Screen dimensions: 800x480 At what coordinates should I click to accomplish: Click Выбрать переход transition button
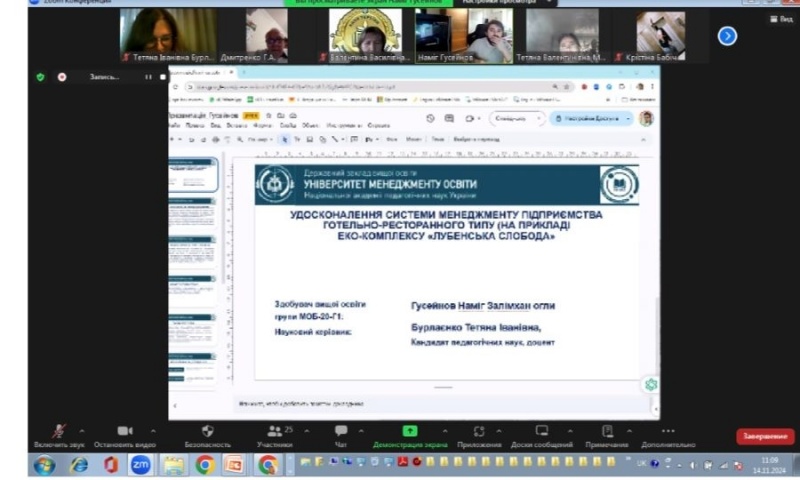[x=477, y=139]
